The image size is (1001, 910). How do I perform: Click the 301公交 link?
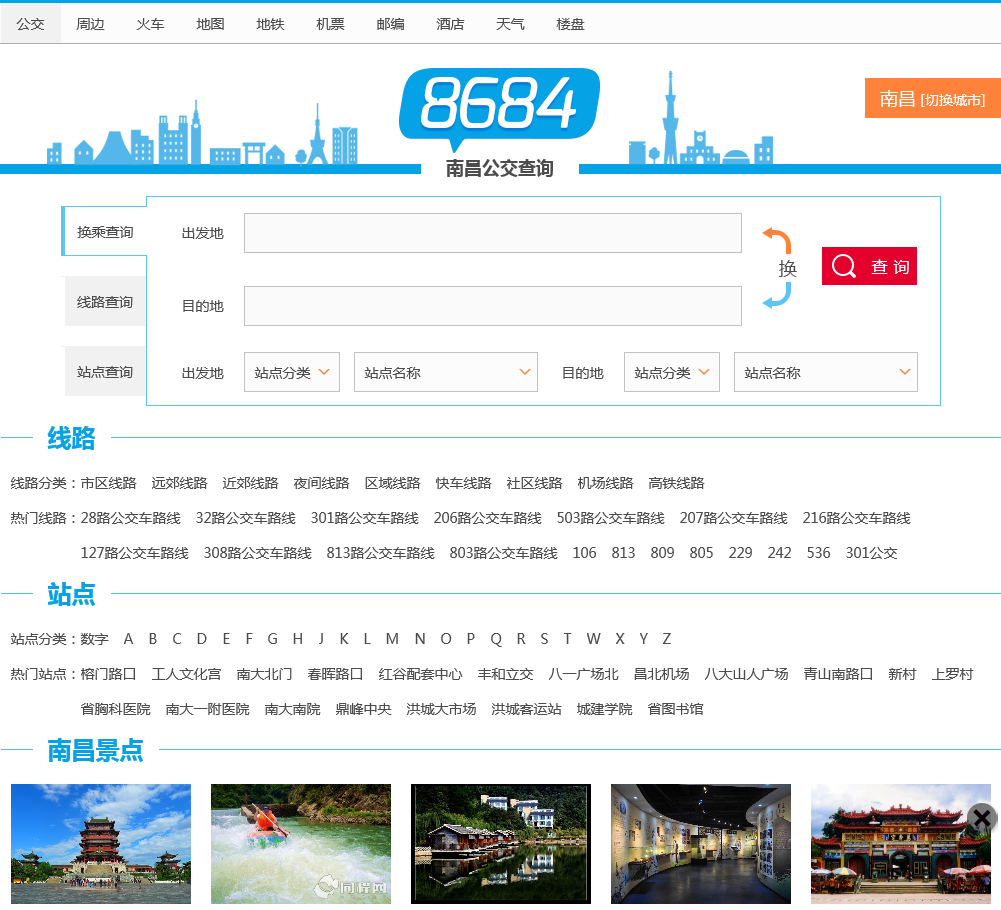tap(871, 553)
